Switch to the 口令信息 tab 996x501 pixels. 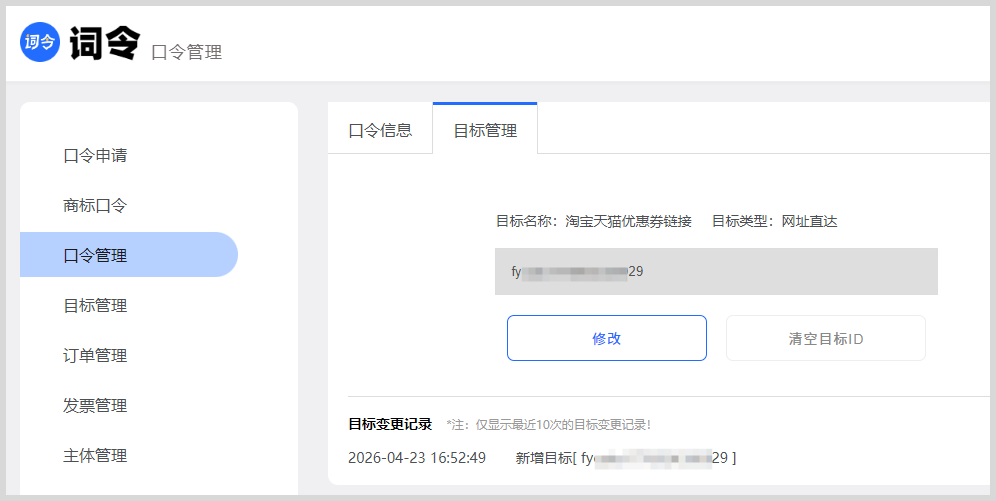point(380,130)
